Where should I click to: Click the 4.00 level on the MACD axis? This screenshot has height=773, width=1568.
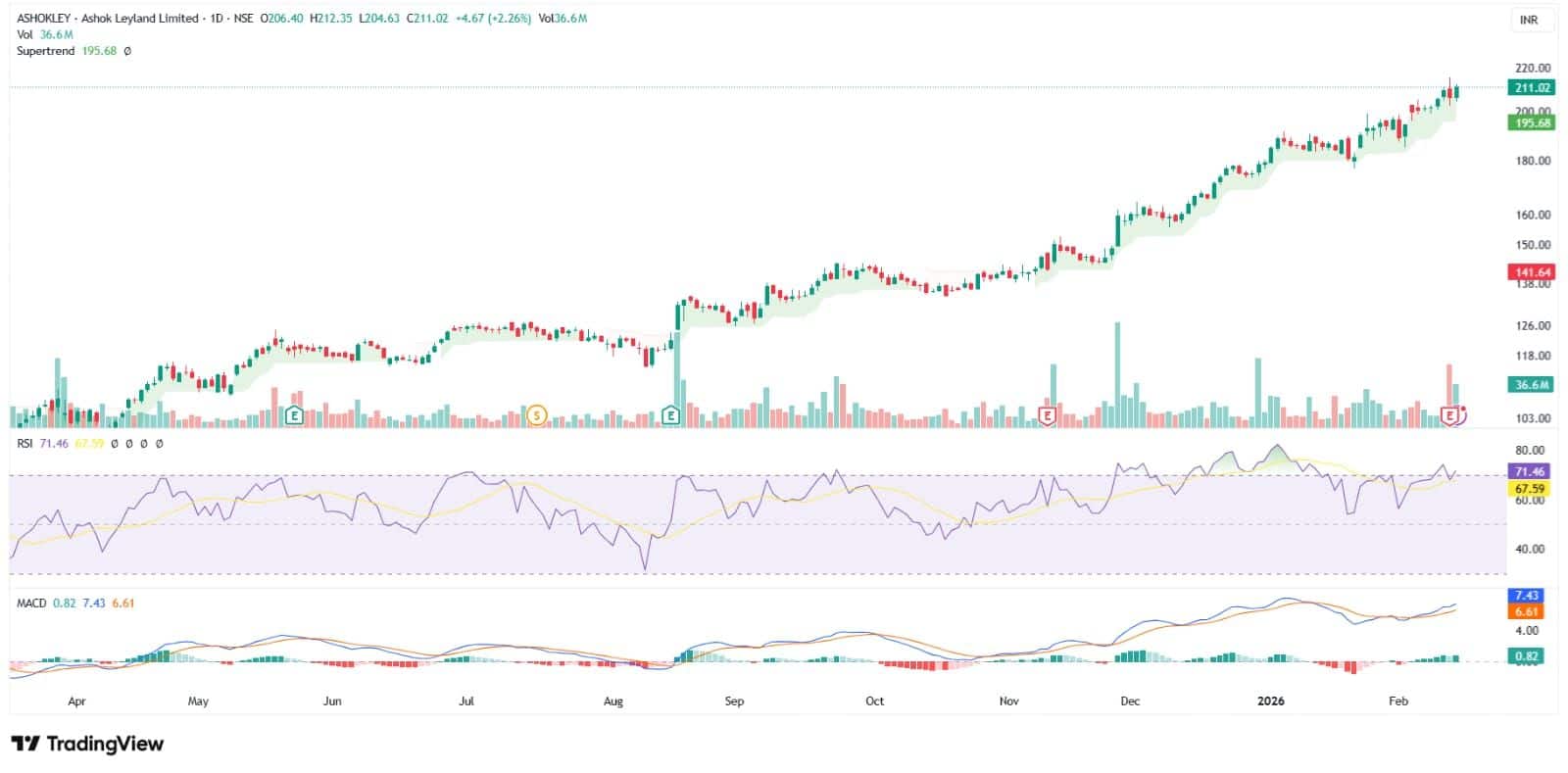pos(1527,630)
